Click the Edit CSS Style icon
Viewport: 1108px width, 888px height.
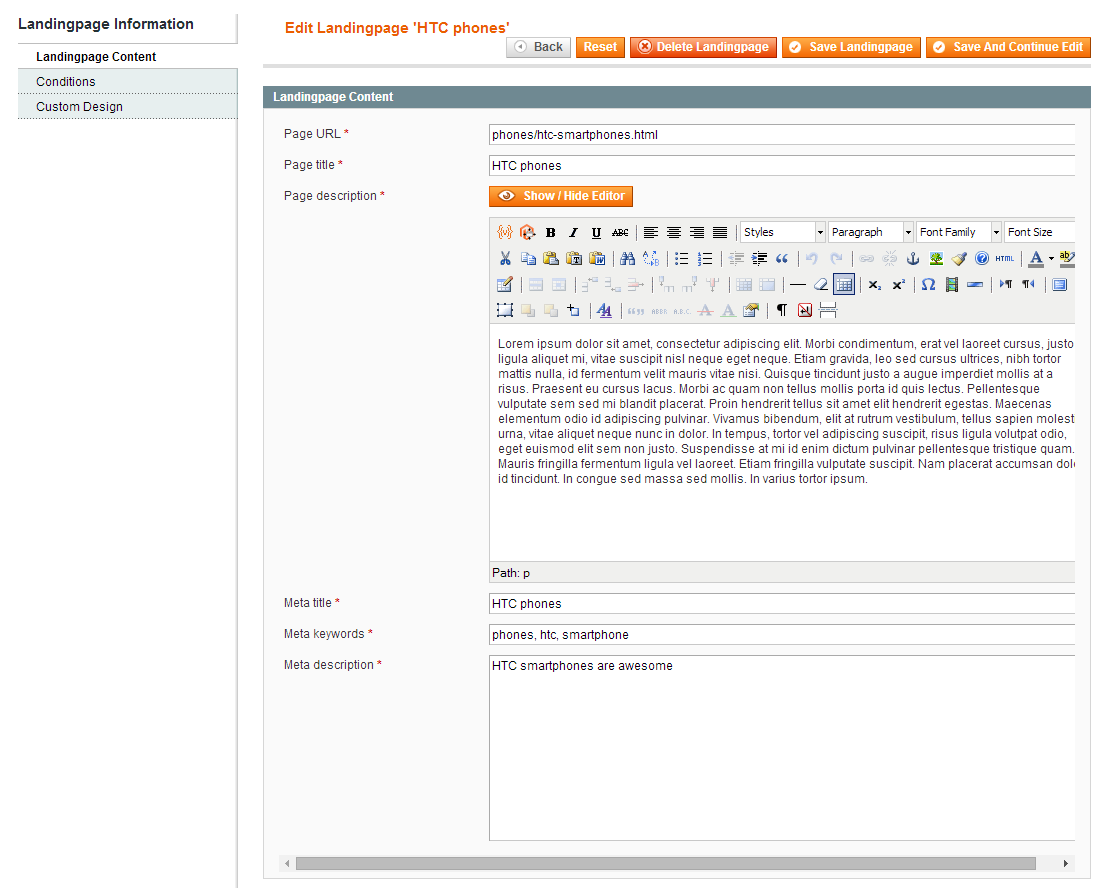tap(604, 310)
